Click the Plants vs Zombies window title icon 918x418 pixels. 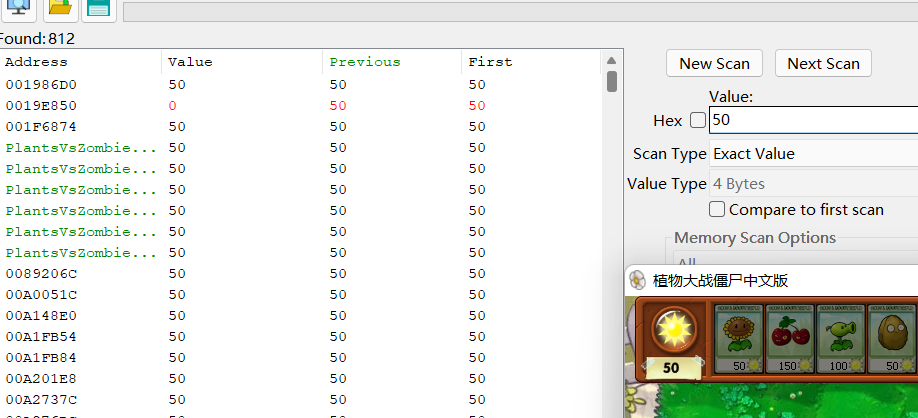point(638,280)
